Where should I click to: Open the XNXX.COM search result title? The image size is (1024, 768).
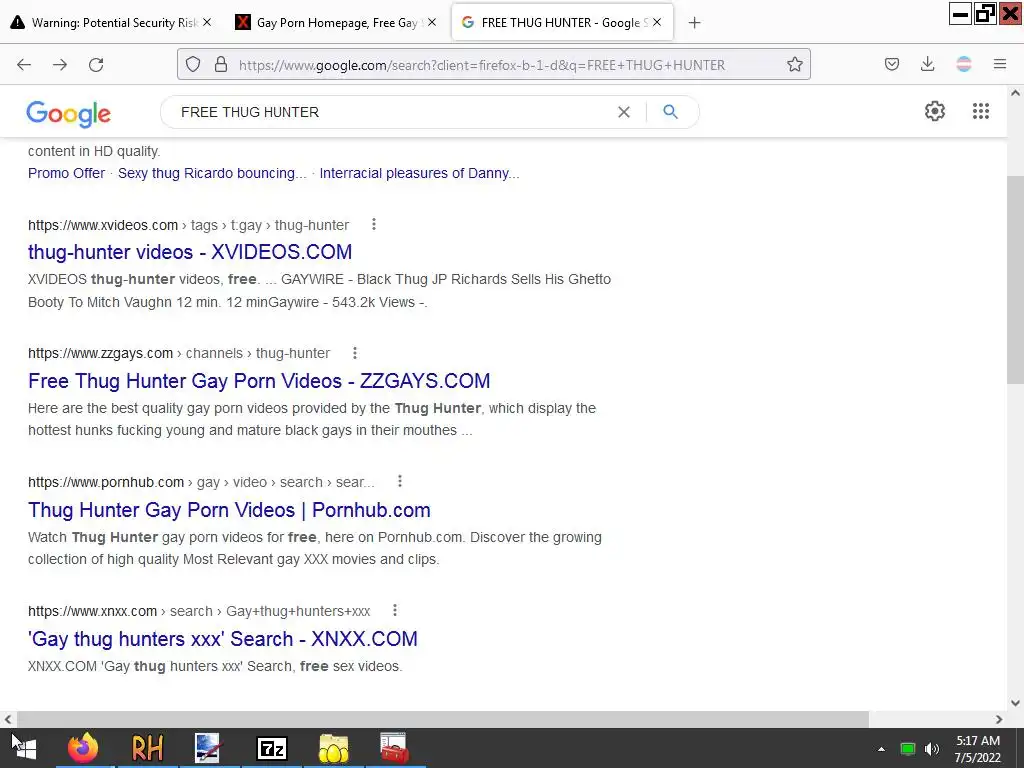point(223,639)
